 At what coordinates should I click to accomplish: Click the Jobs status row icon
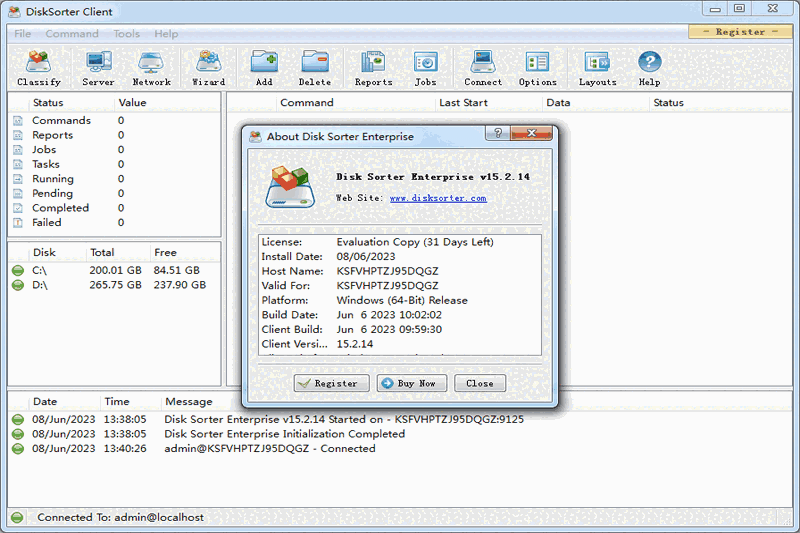pos(18,150)
